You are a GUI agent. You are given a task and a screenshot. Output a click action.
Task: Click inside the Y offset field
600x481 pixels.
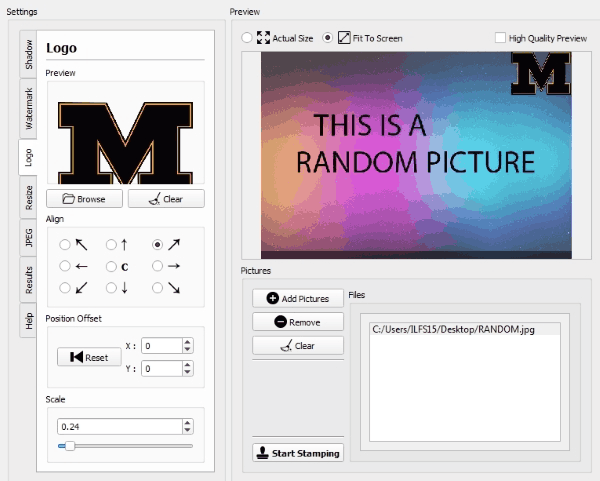162,369
